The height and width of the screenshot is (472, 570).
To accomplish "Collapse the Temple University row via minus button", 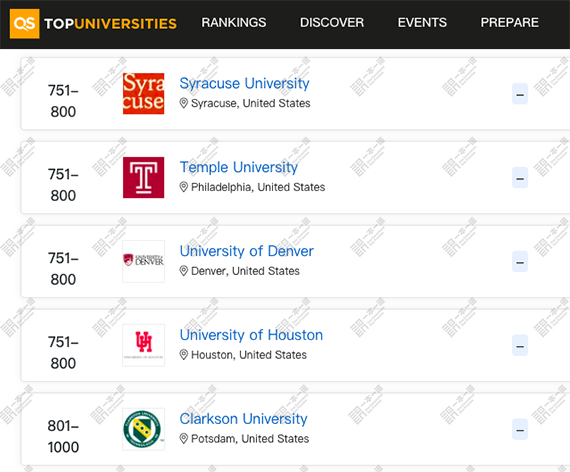I will [x=520, y=178].
